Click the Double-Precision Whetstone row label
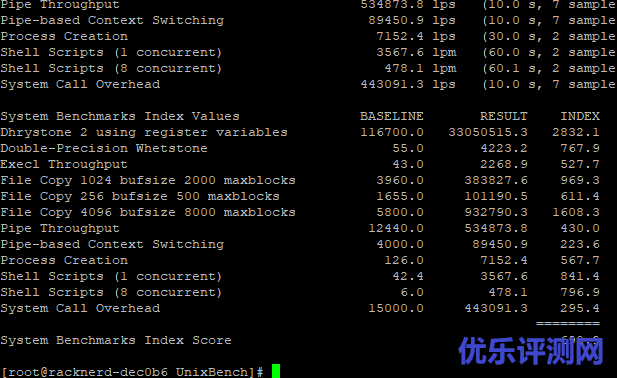Screen dimensions: 617x378 coord(104,148)
